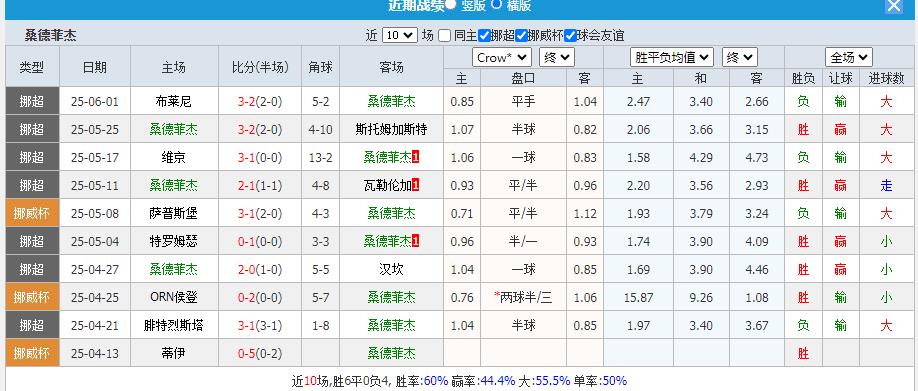The image size is (918, 391).
Task: Click the 维京 home team link
Action: coord(174,157)
